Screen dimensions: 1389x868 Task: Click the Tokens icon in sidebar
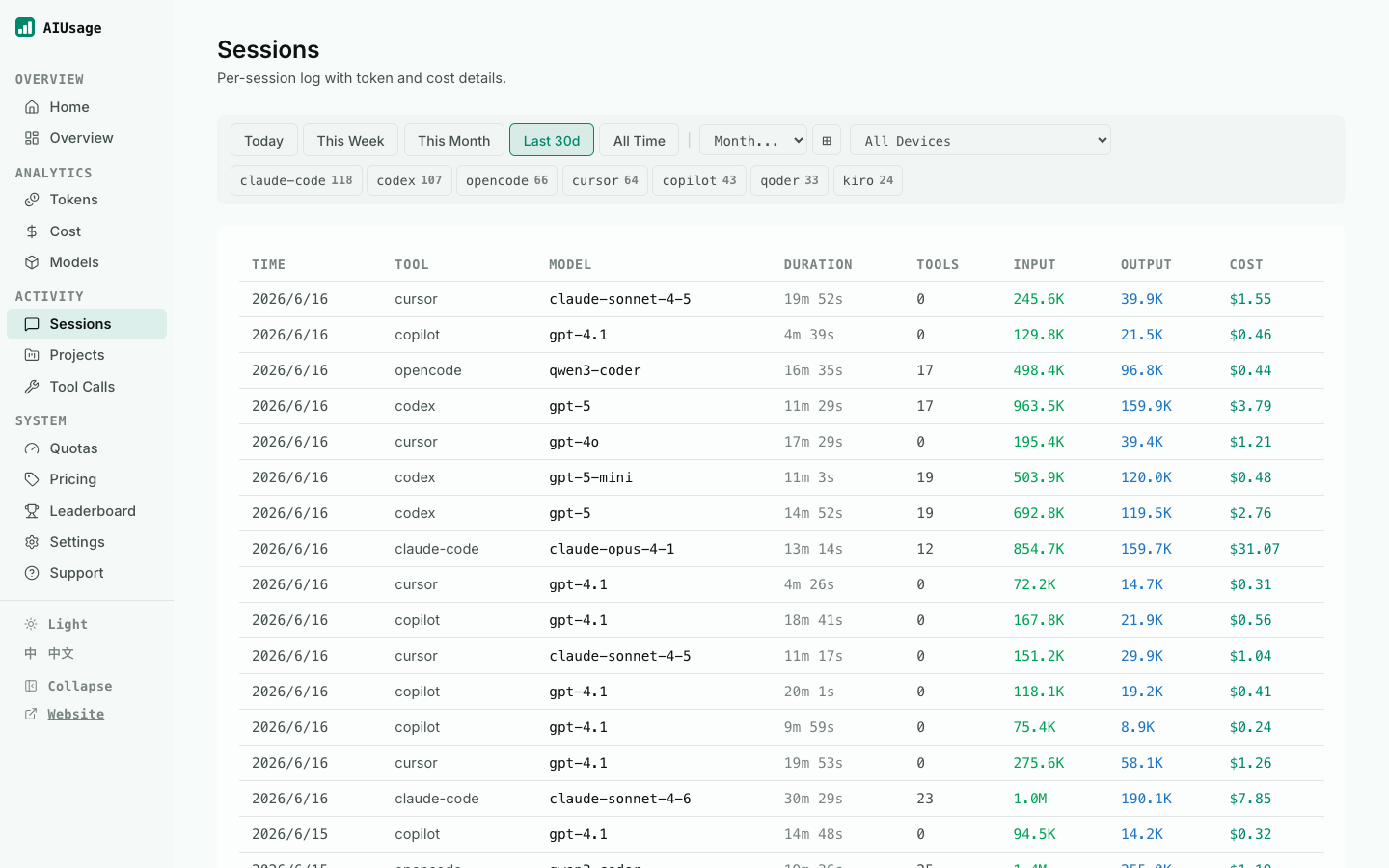pos(32,200)
